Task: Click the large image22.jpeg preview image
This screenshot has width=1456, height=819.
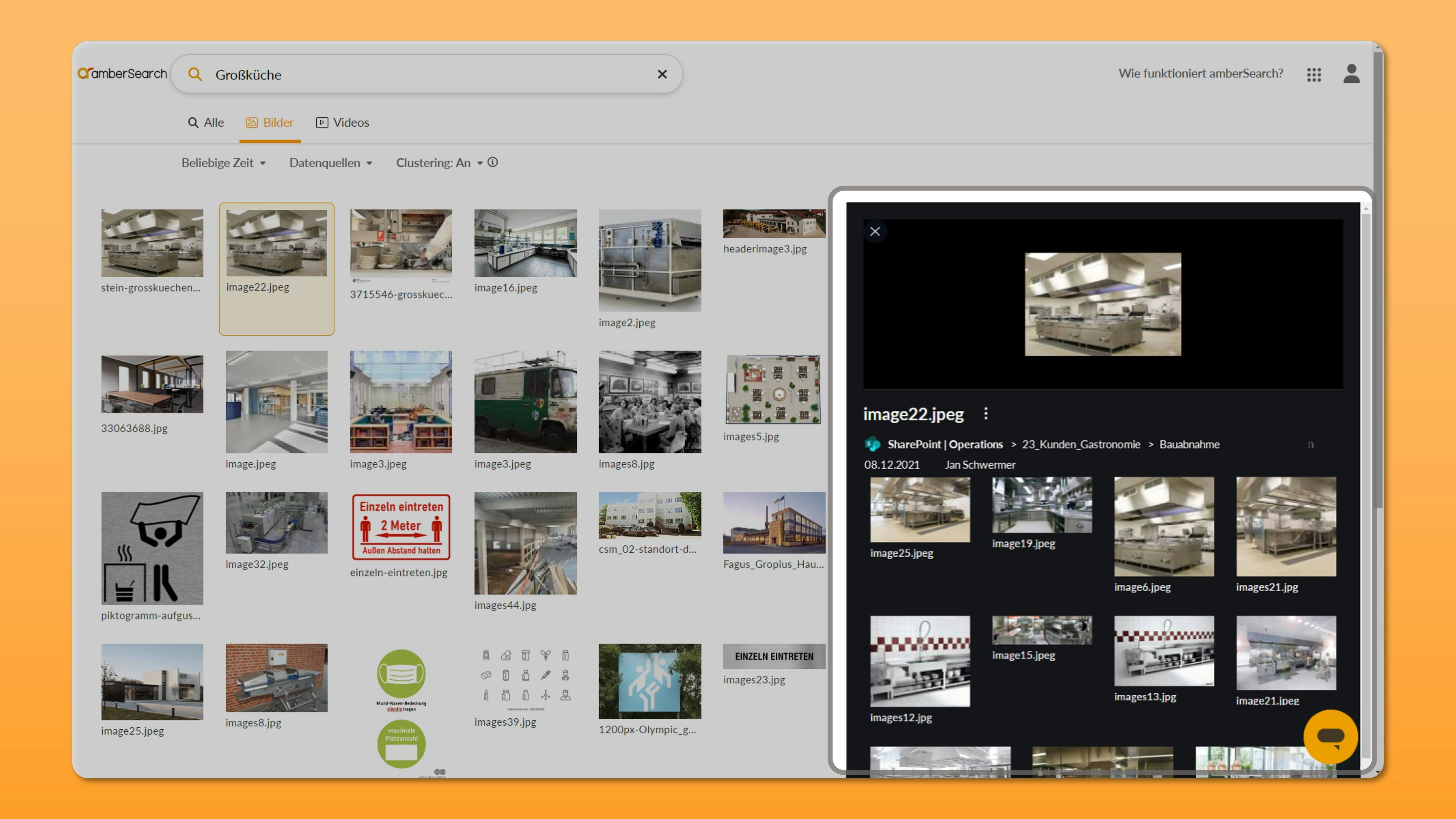Action: (1103, 304)
